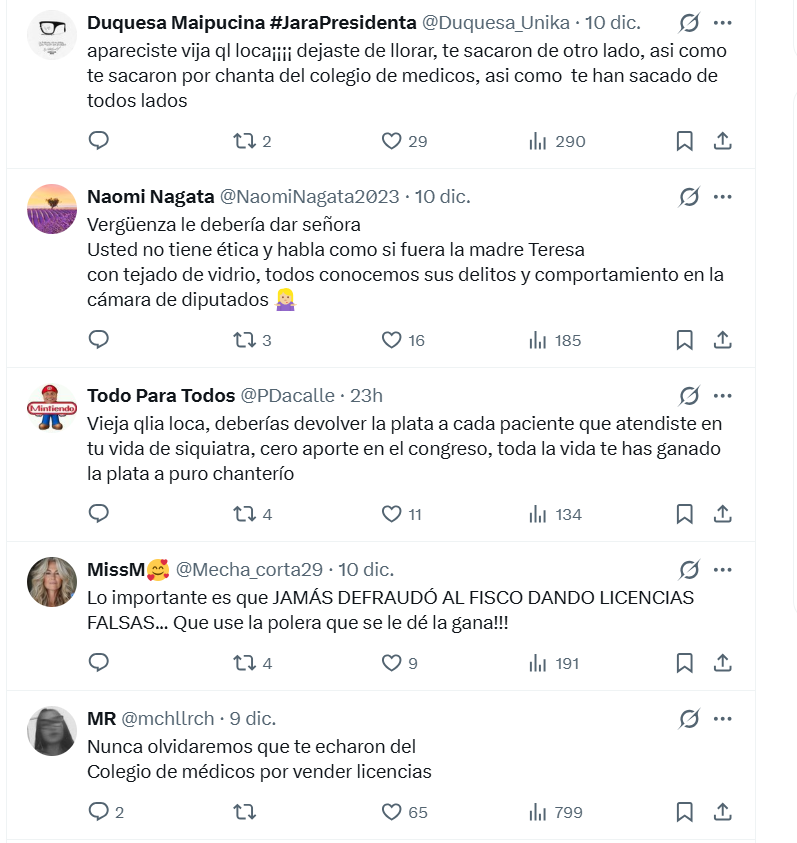Retweet MissM's post with 4 reposts
797x843 pixels.
coord(243,663)
